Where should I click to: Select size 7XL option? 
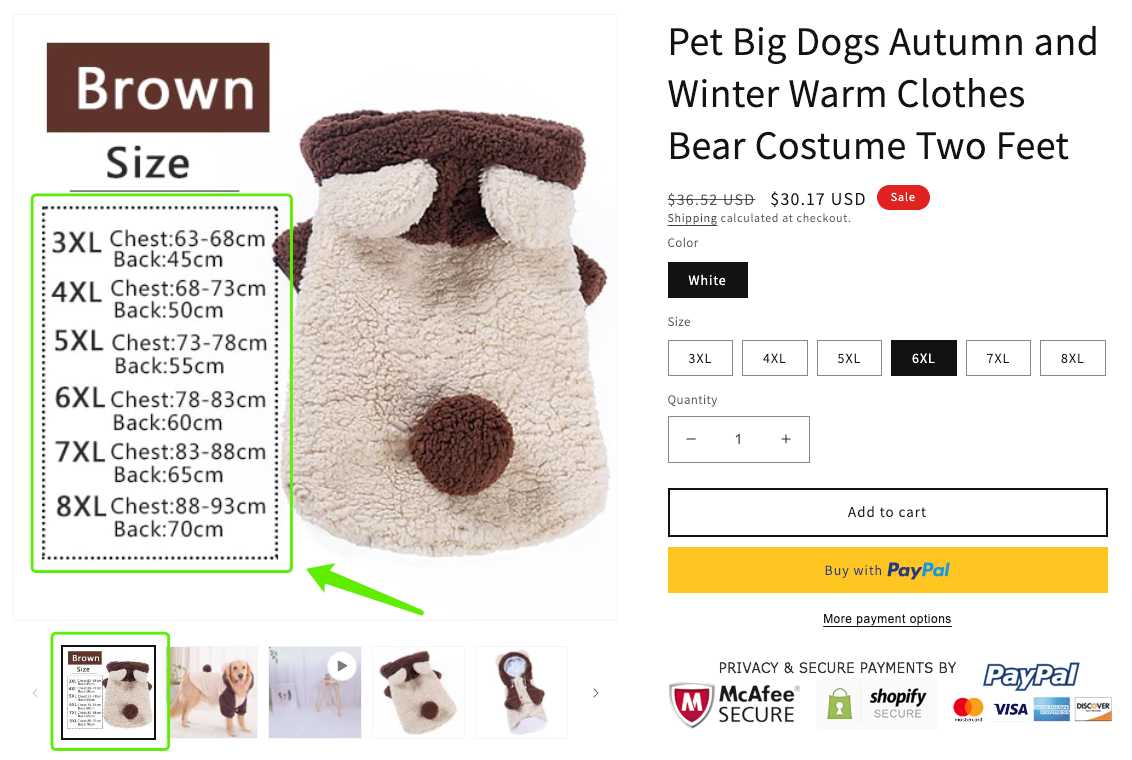pos(998,358)
